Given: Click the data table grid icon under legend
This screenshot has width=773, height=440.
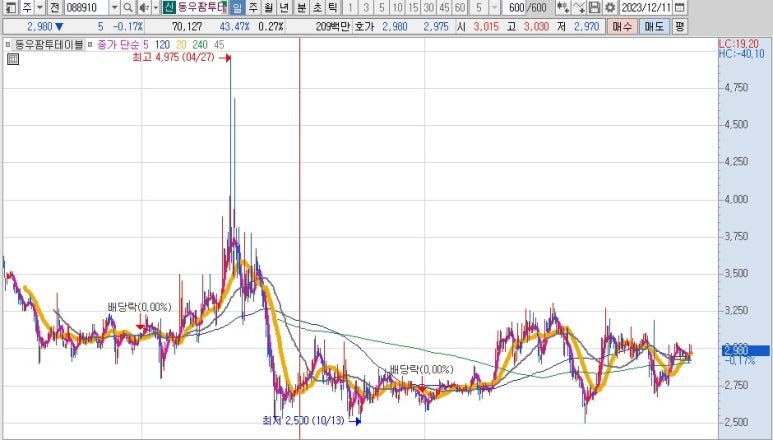Looking at the screenshot, I should 13,60.
